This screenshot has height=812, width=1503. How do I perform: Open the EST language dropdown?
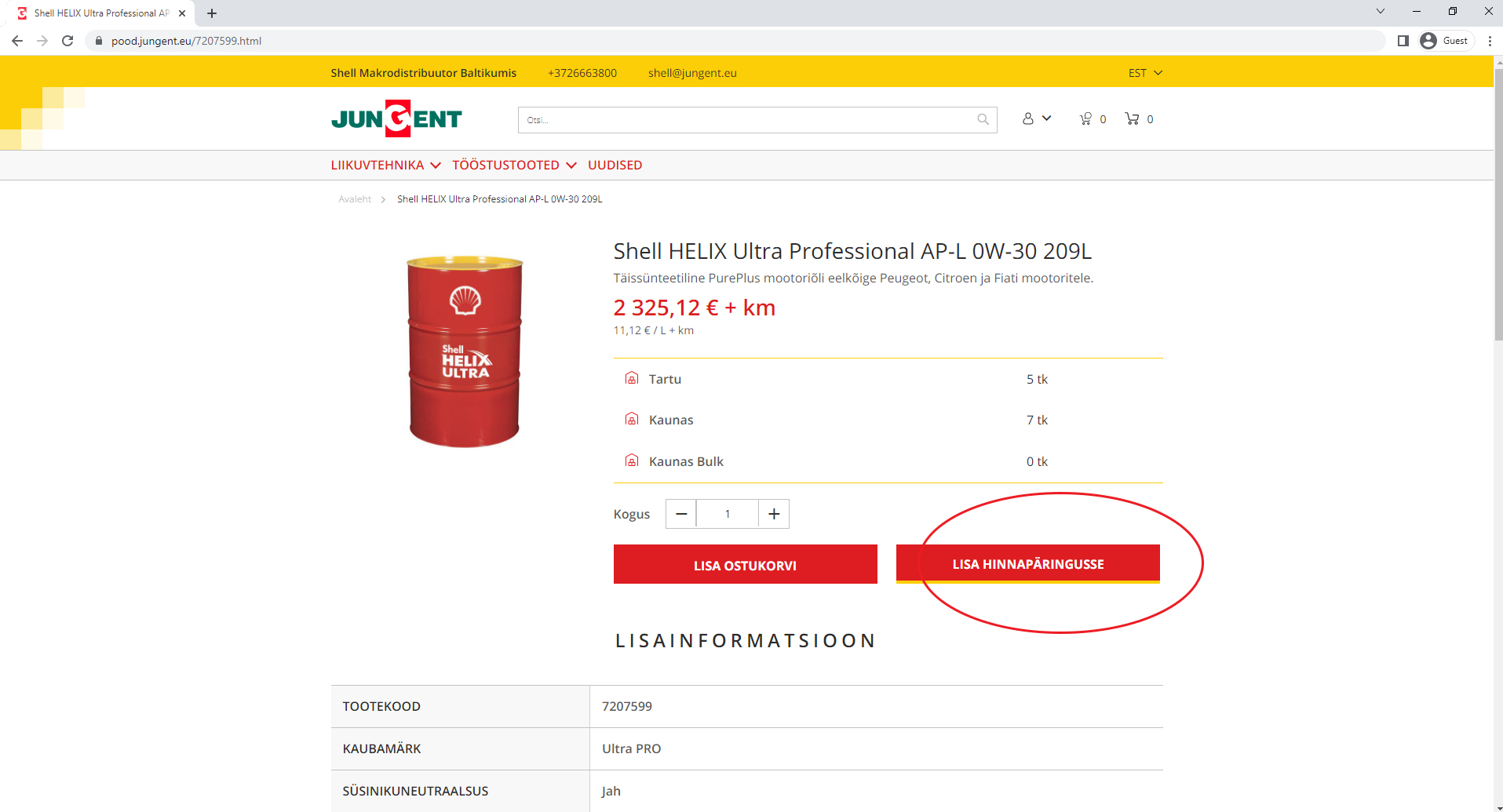[1144, 72]
